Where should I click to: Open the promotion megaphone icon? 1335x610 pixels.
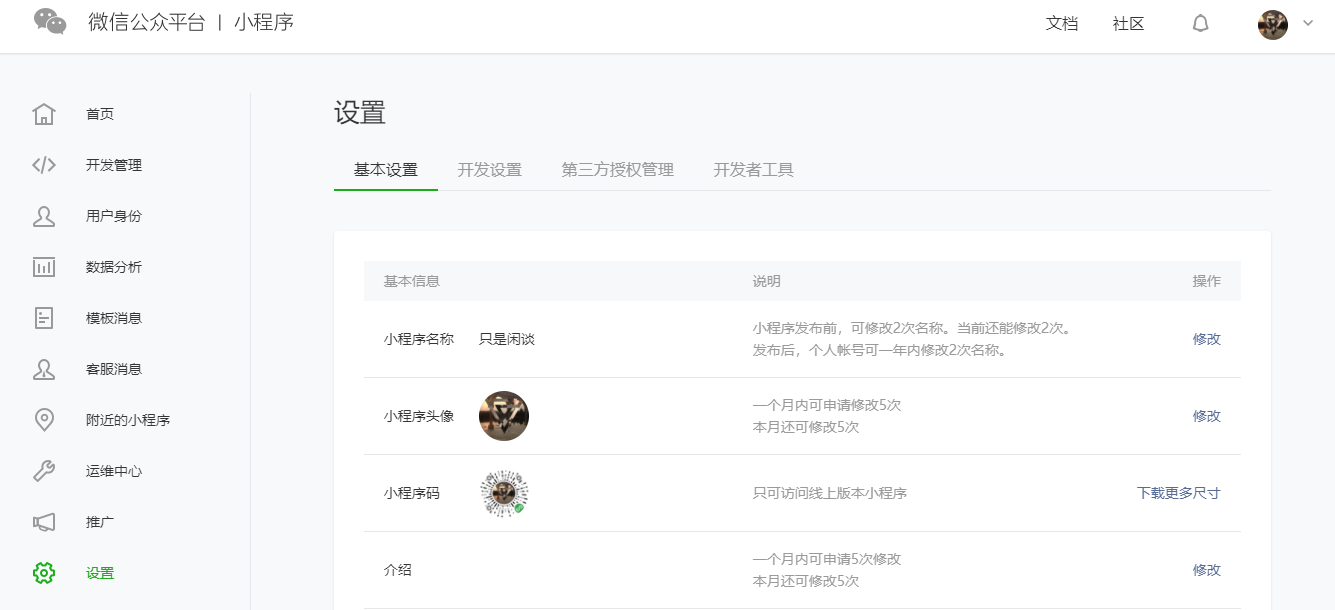[x=44, y=522]
